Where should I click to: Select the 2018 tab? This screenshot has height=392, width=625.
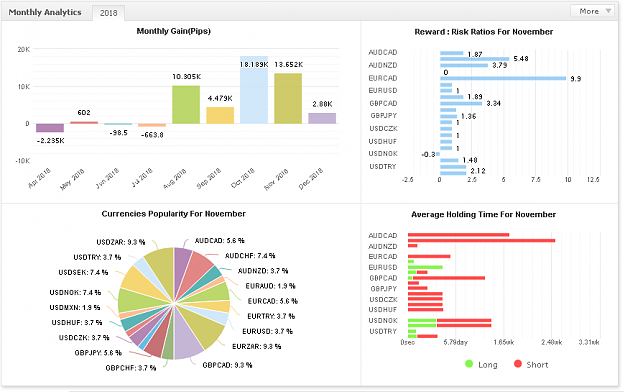(x=108, y=13)
